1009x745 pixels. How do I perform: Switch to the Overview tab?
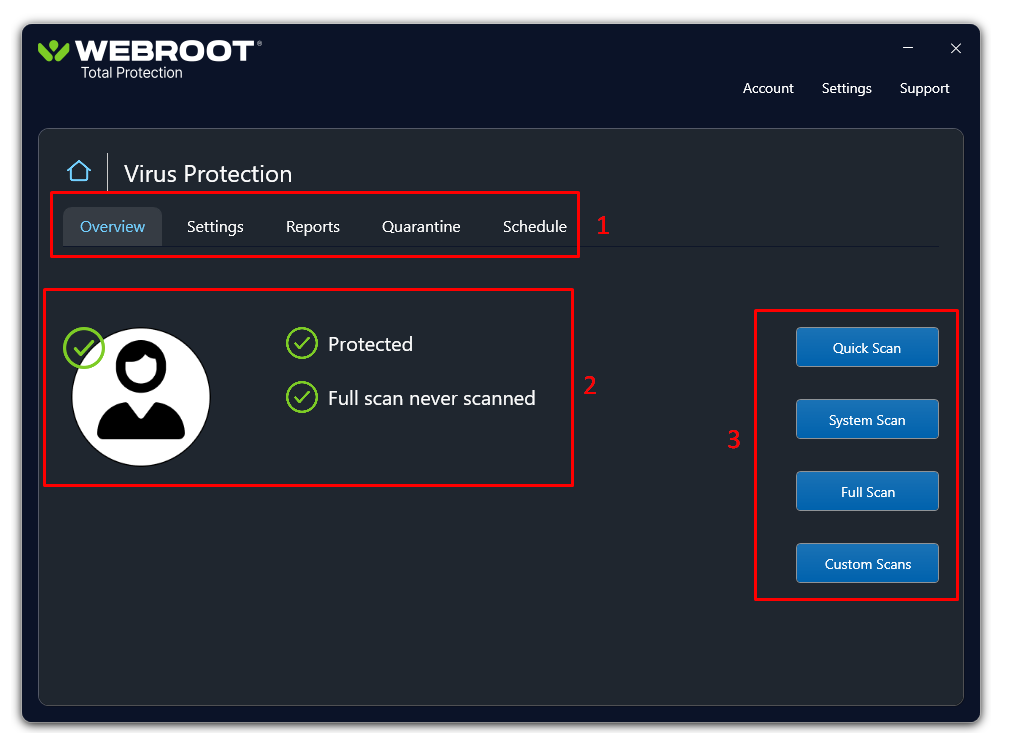pyautogui.click(x=112, y=227)
